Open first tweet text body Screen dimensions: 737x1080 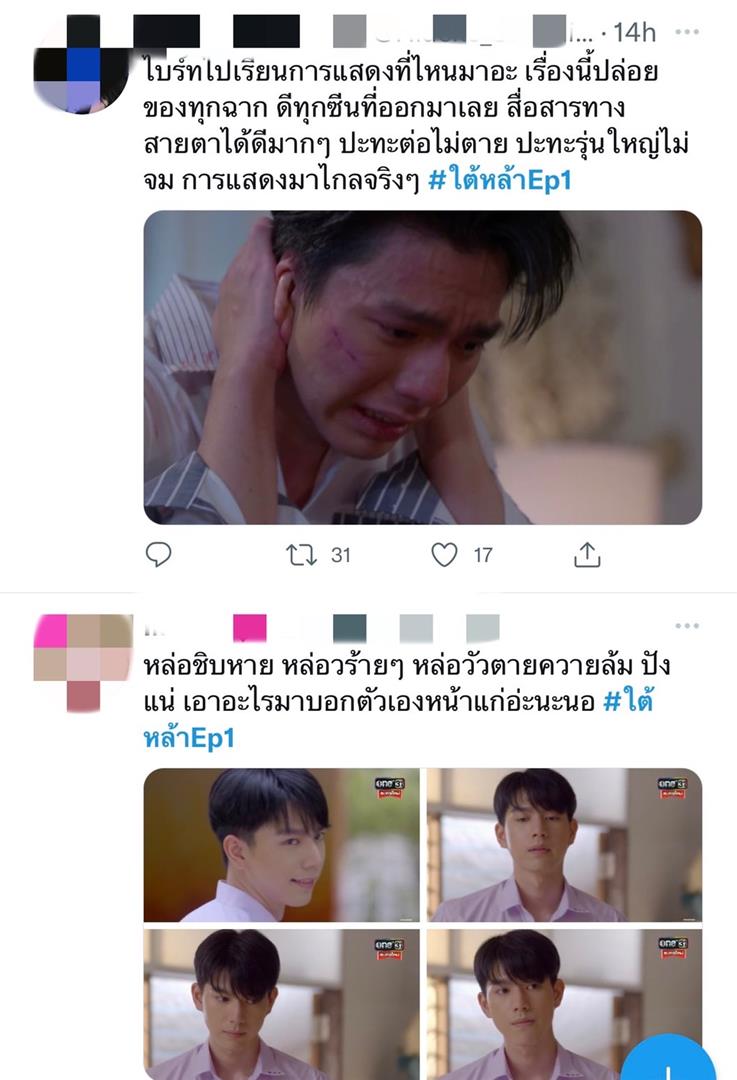coord(416,126)
